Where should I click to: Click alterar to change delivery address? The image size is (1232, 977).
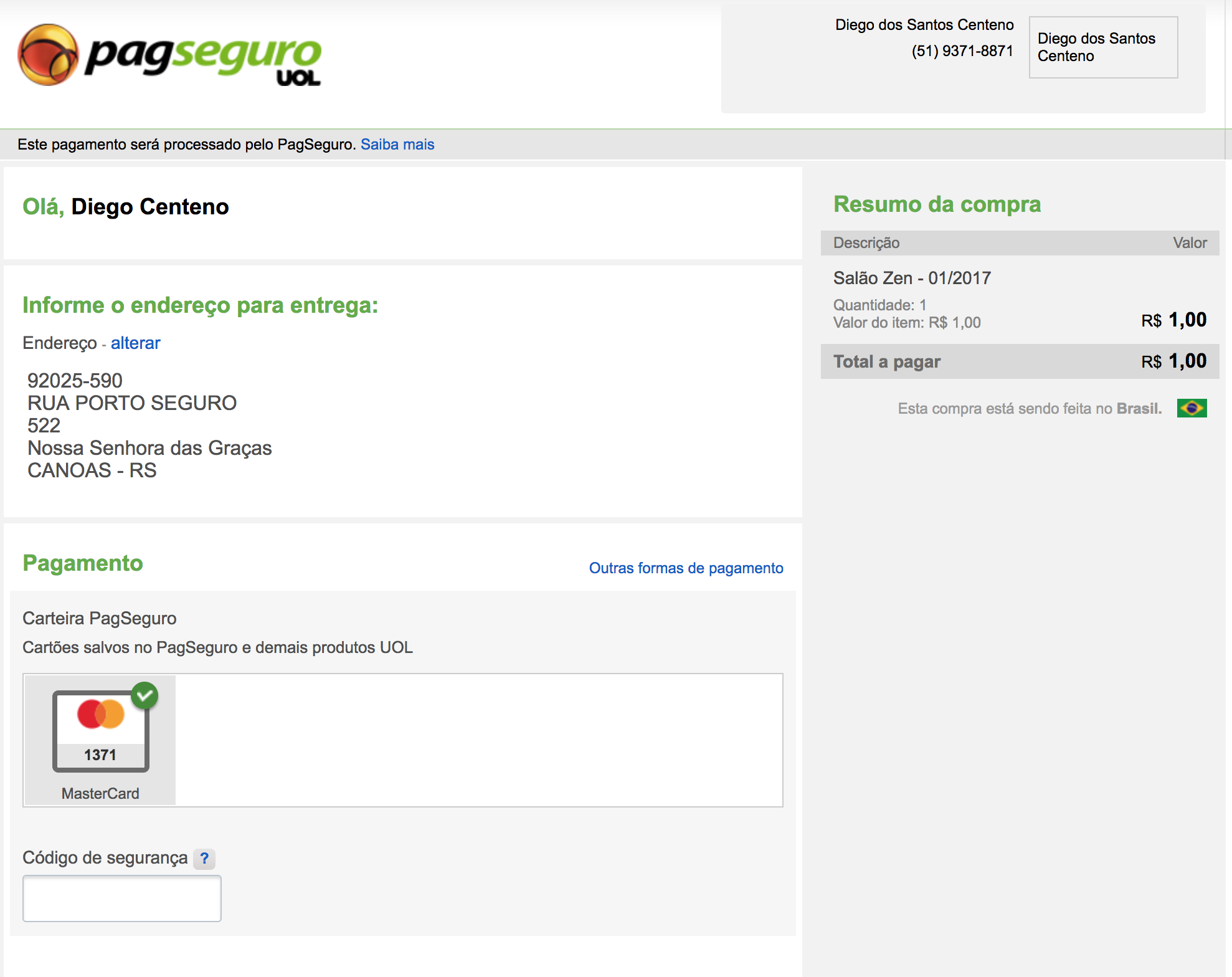[135, 343]
